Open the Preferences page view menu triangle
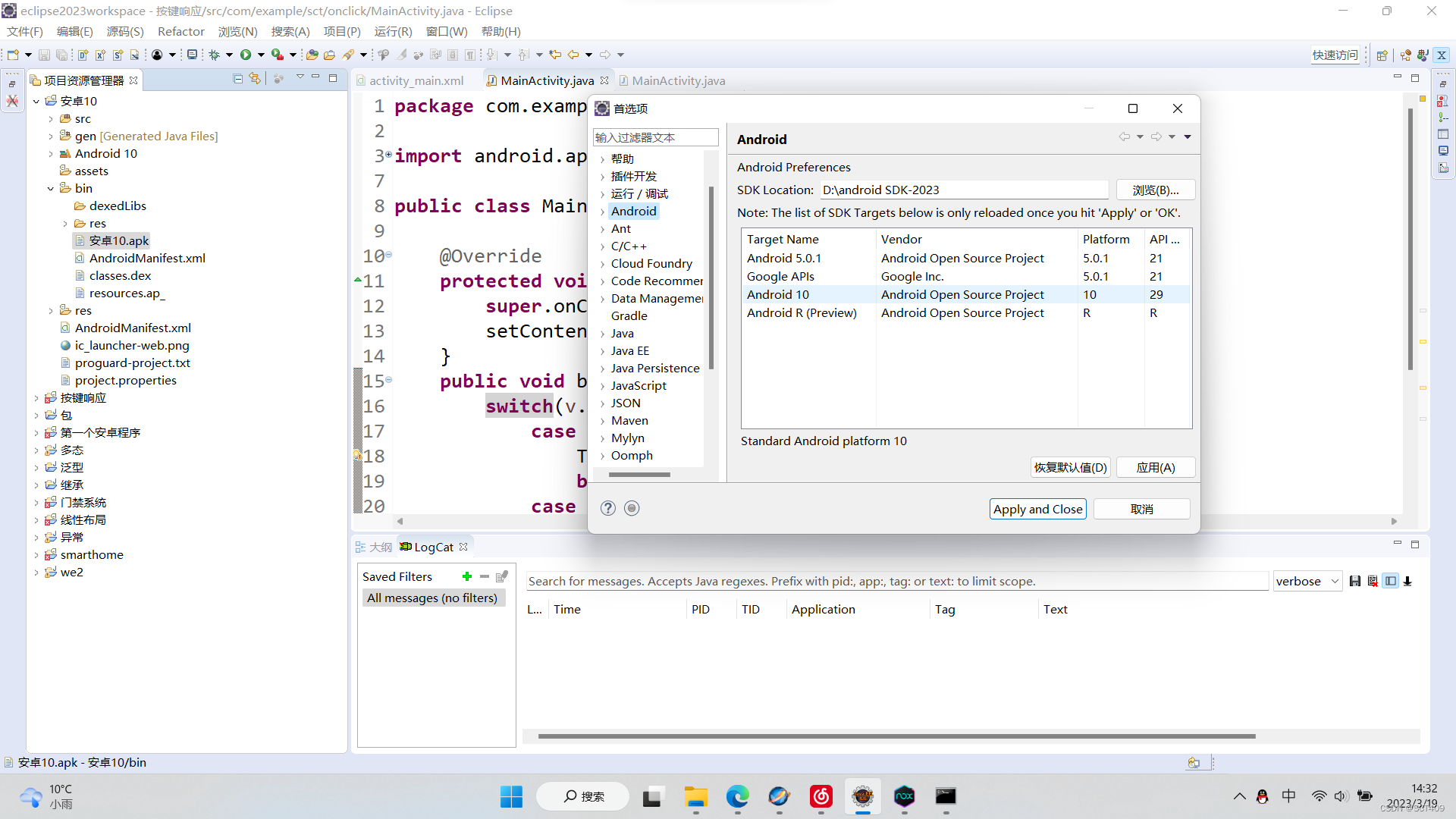 coord(1188,137)
